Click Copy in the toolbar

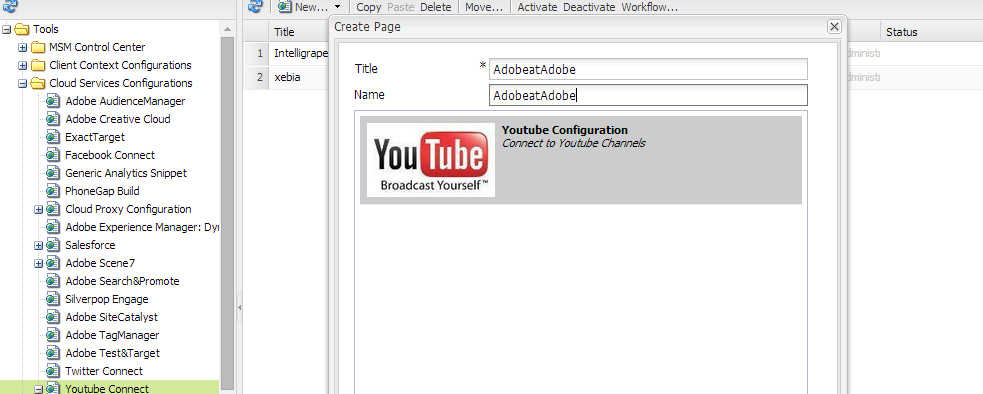369,8
